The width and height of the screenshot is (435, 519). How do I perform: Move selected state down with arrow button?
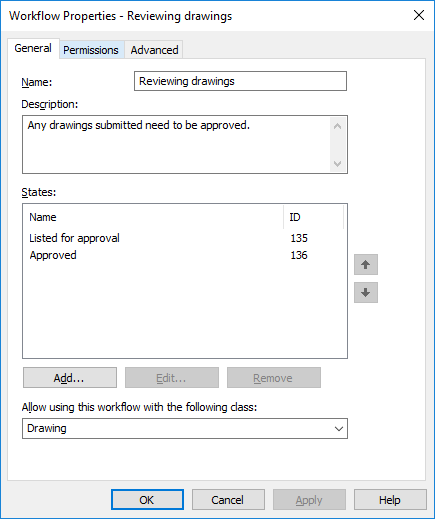(x=366, y=293)
